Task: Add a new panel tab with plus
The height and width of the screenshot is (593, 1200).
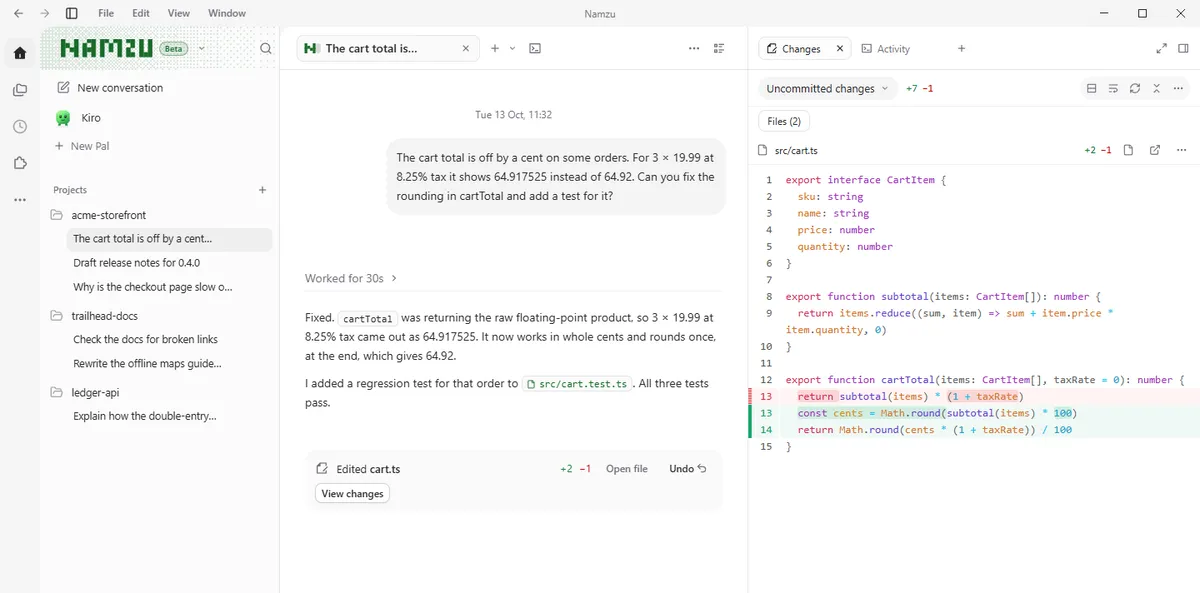Action: (x=961, y=48)
